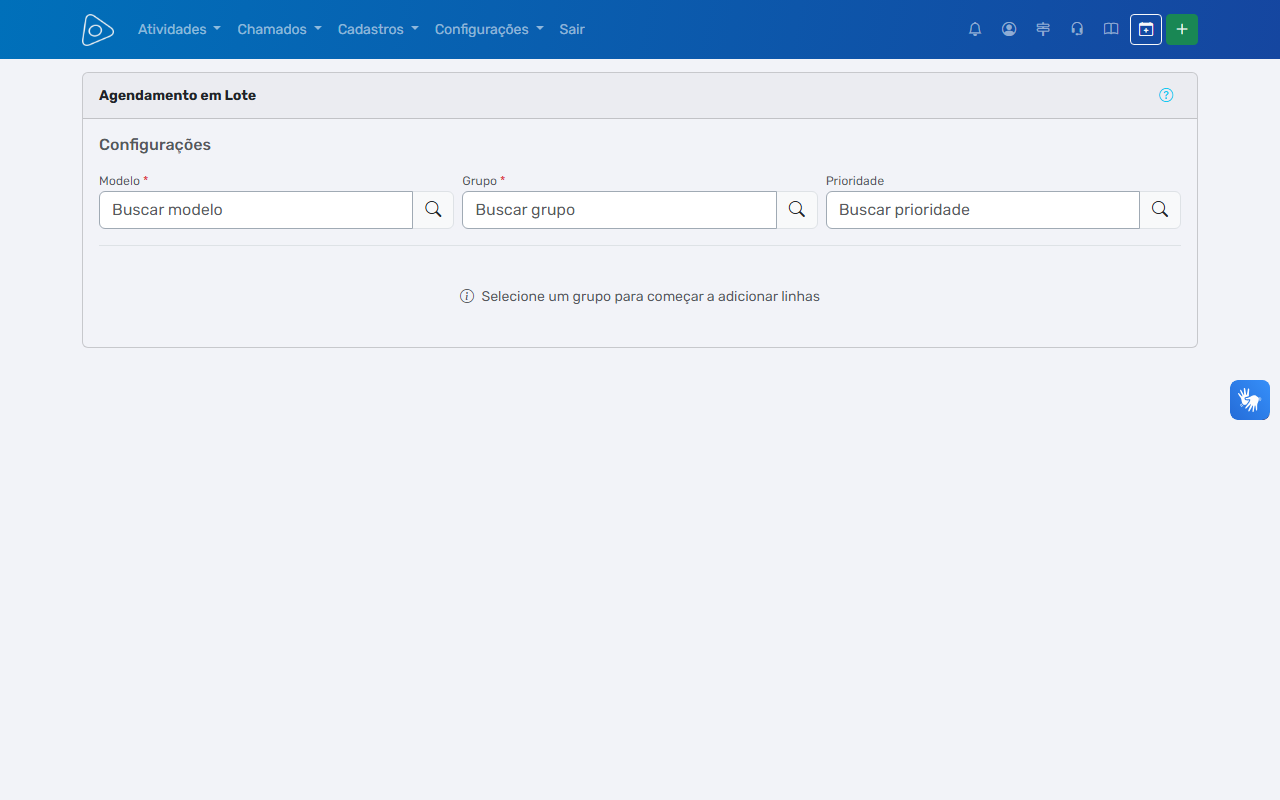Click the search icon beside Buscar modelo
The height and width of the screenshot is (800, 1280).
click(433, 210)
